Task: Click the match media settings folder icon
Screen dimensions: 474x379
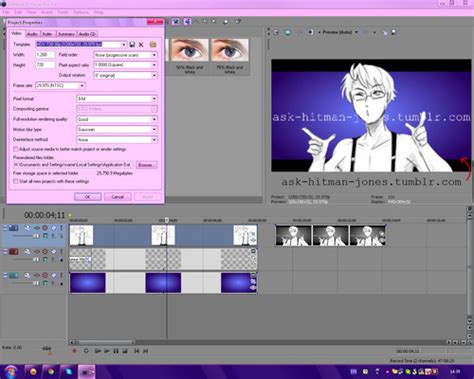Action: coord(153,44)
